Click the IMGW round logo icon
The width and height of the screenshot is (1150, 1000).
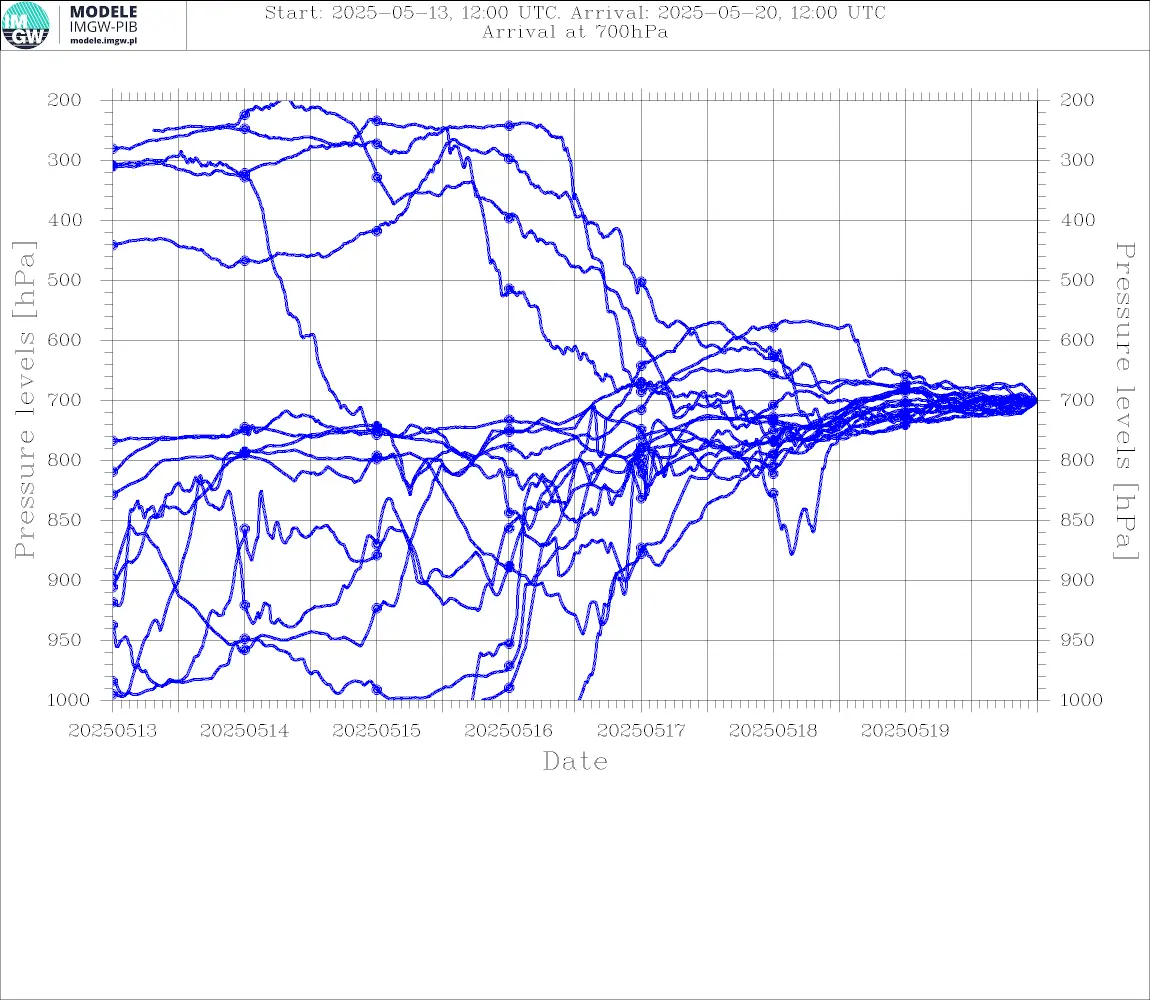tap(26, 25)
